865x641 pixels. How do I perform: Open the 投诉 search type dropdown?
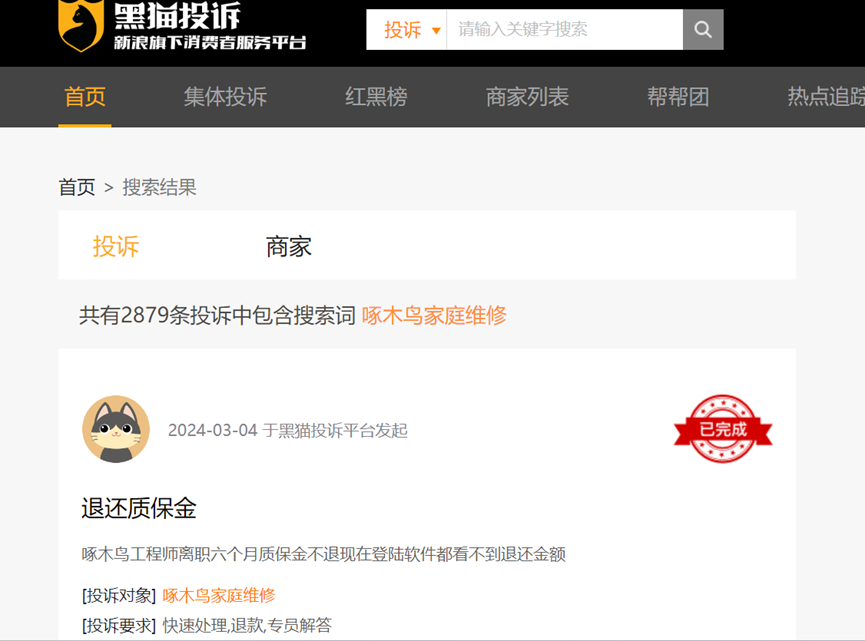click(407, 29)
